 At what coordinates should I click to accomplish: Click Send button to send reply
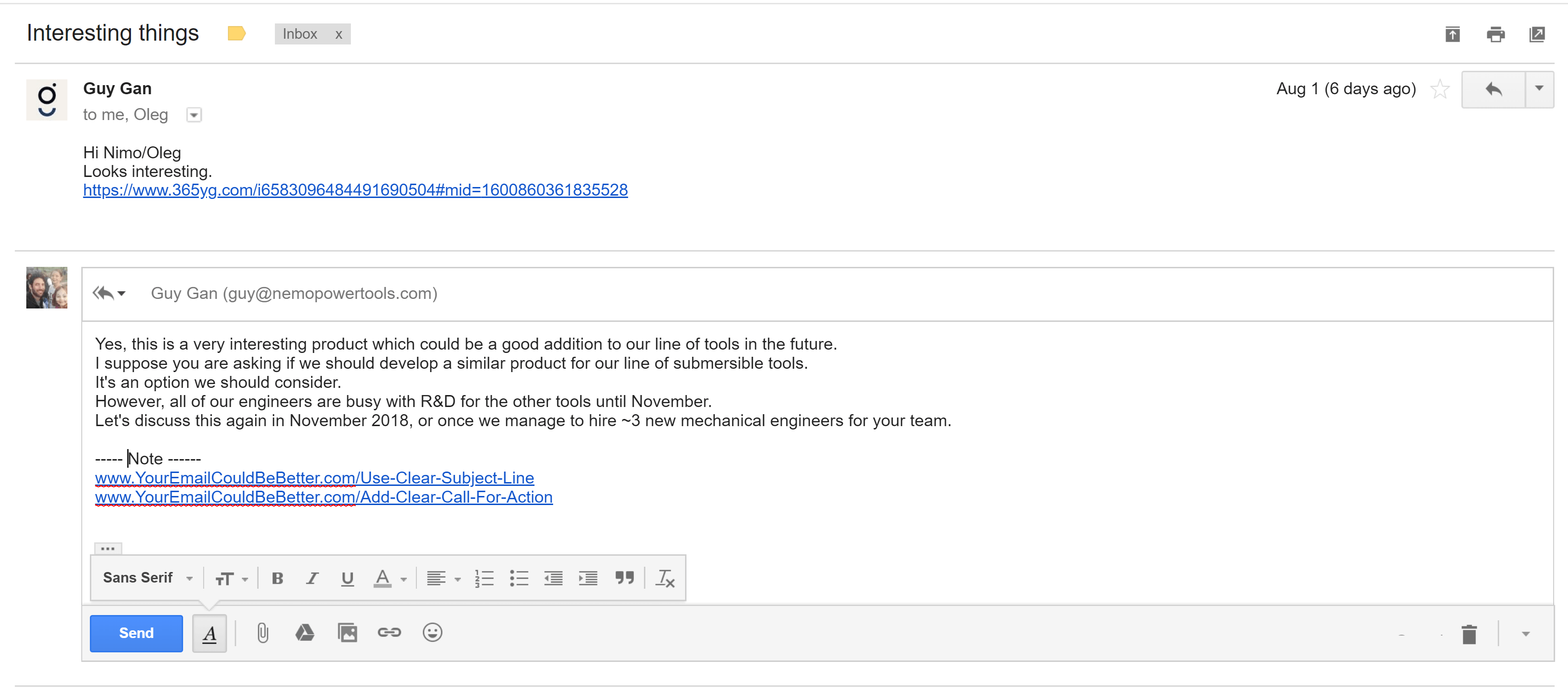(x=135, y=632)
